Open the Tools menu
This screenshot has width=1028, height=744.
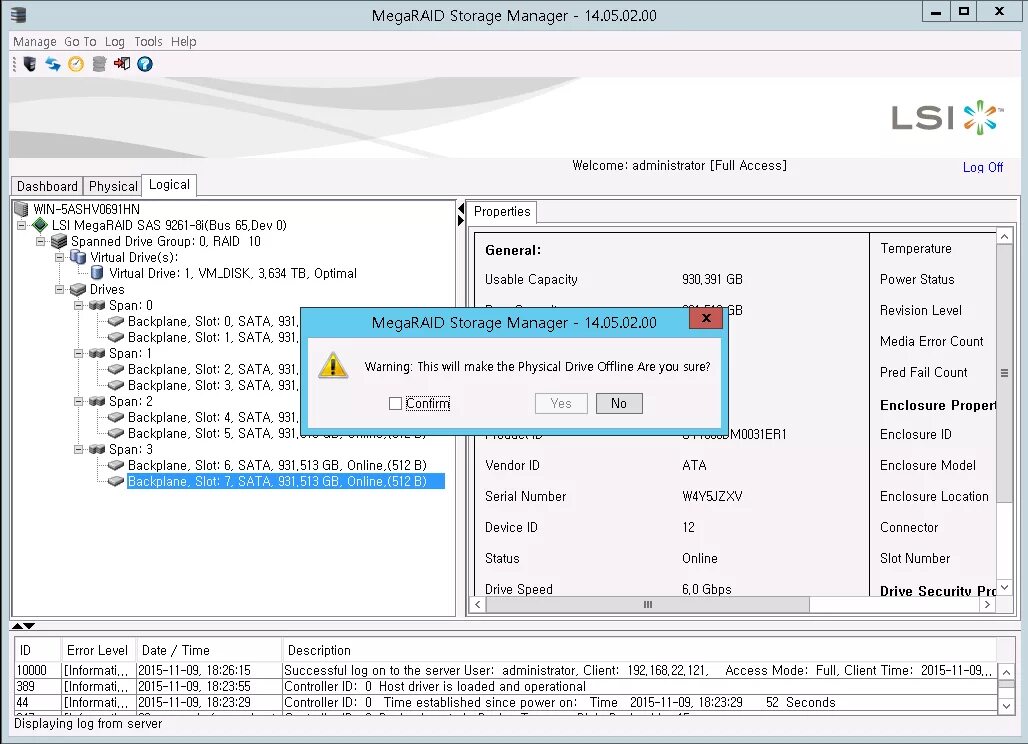coord(148,41)
